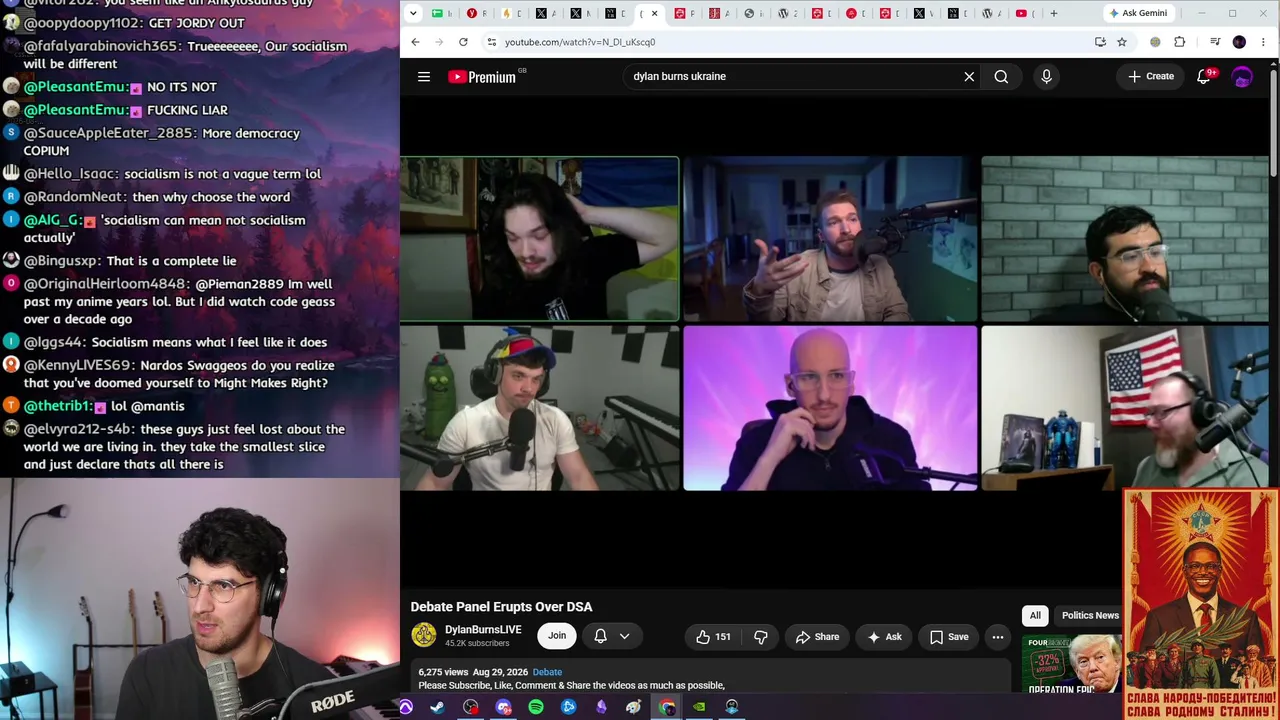
Task: Open the DylanBurnsLIVE channel avatar
Action: point(424,635)
